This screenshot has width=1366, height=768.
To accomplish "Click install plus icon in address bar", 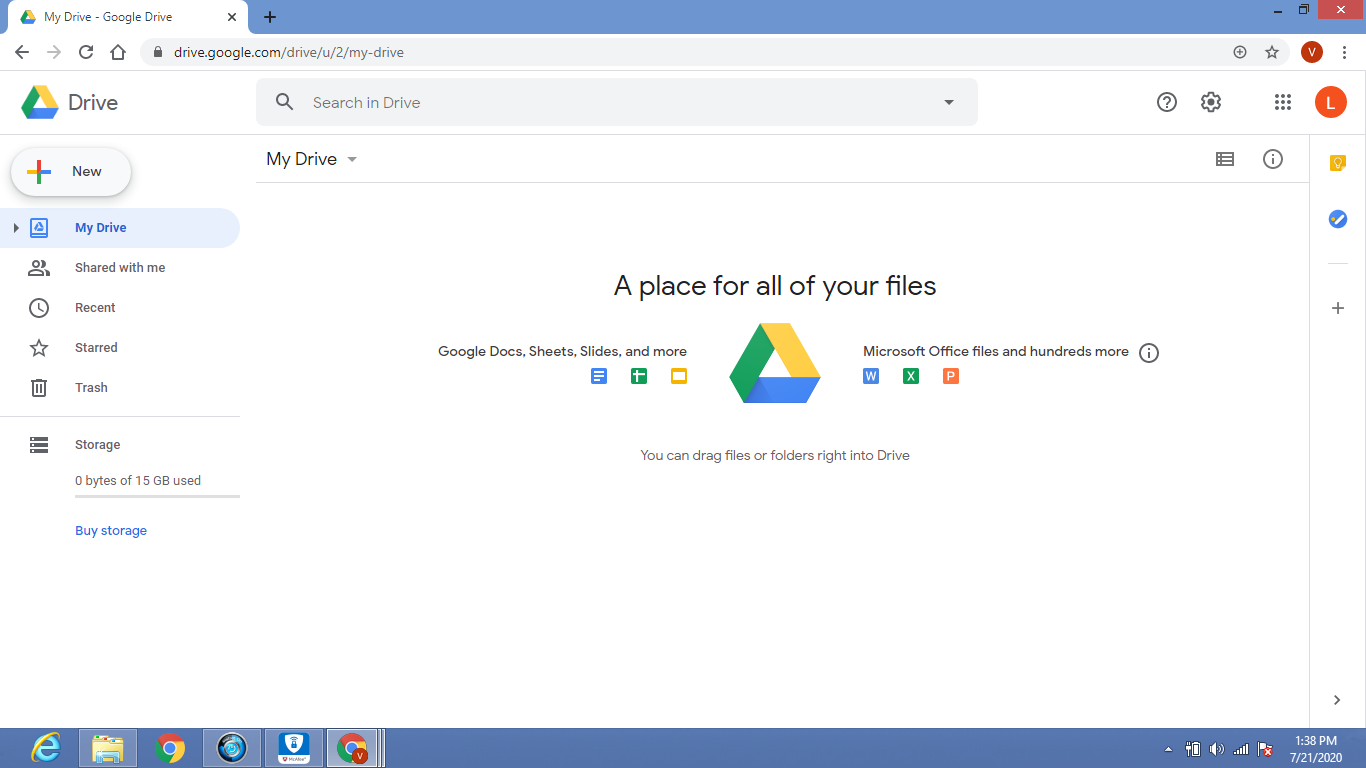I will point(1240,52).
